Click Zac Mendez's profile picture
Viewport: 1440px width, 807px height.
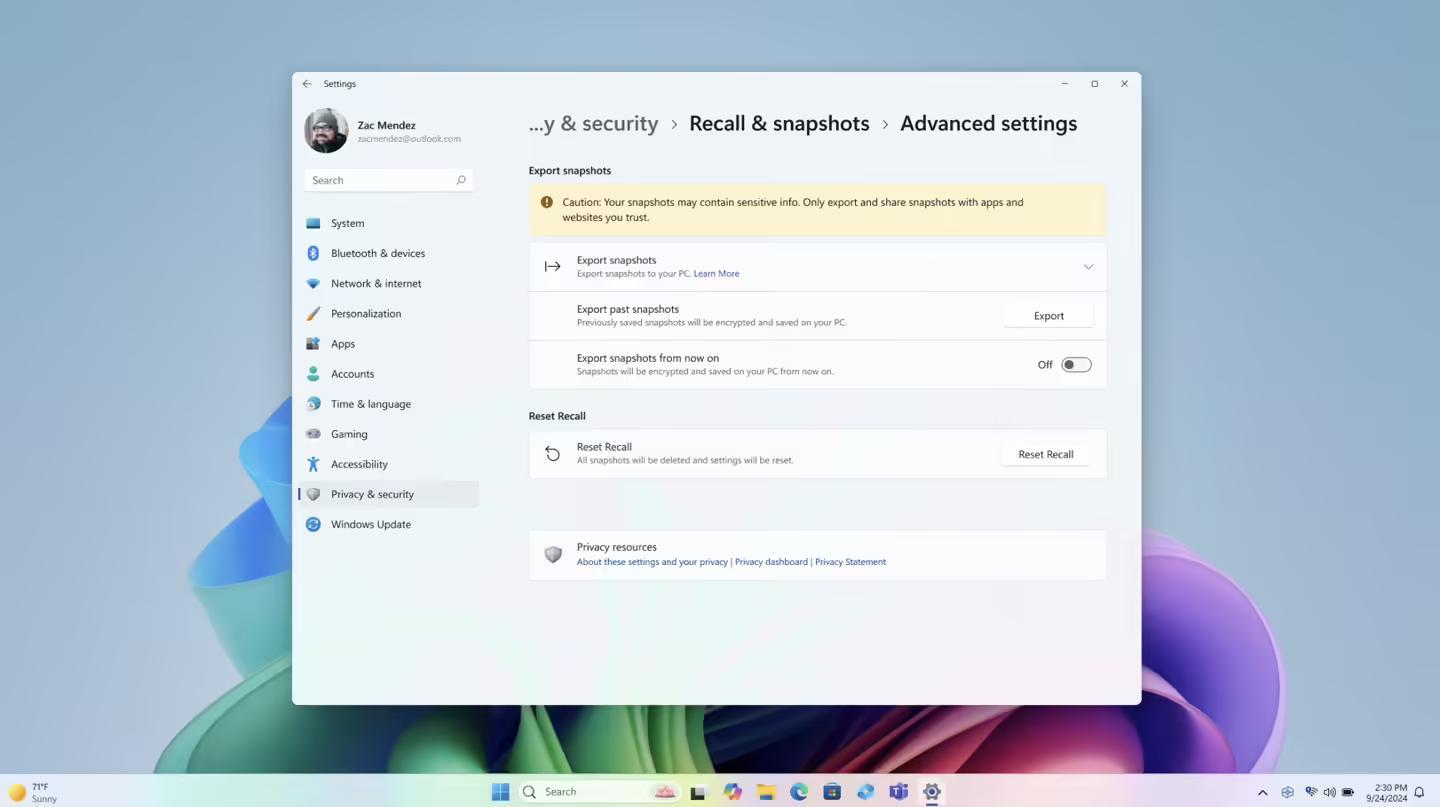326,130
